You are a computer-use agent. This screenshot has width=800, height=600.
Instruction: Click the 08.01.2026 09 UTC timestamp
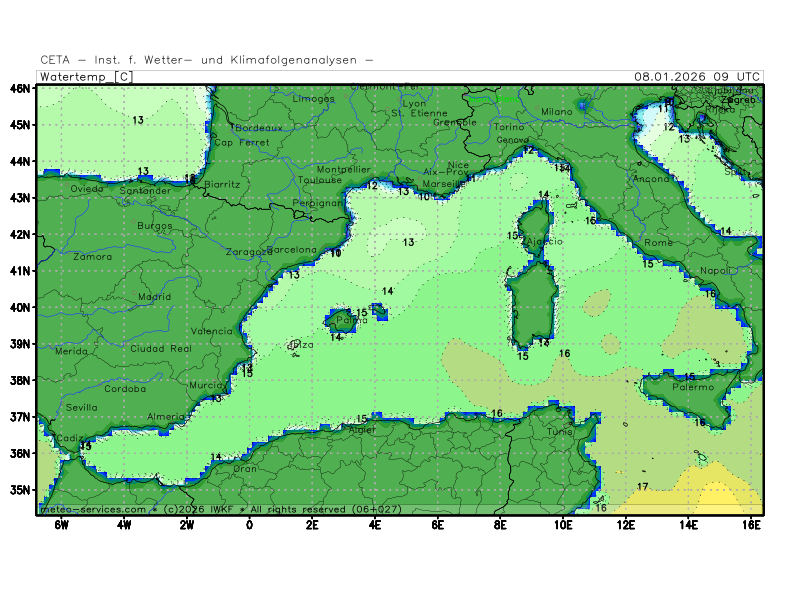click(697, 77)
